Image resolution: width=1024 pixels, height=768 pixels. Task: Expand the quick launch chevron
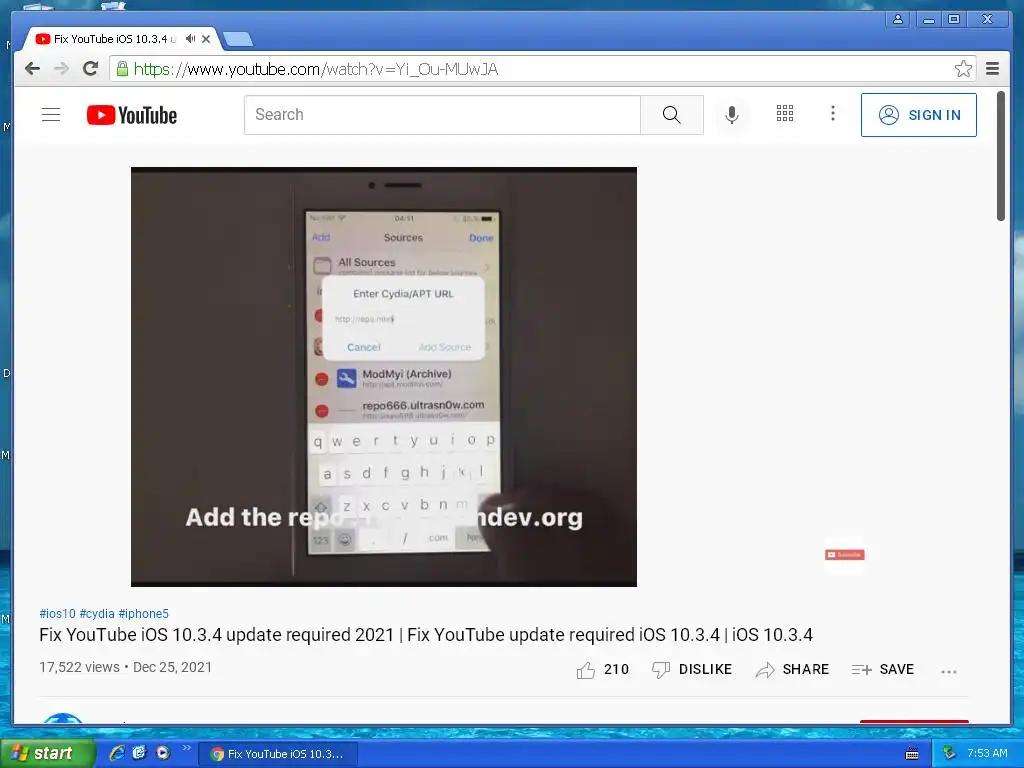click(x=187, y=748)
